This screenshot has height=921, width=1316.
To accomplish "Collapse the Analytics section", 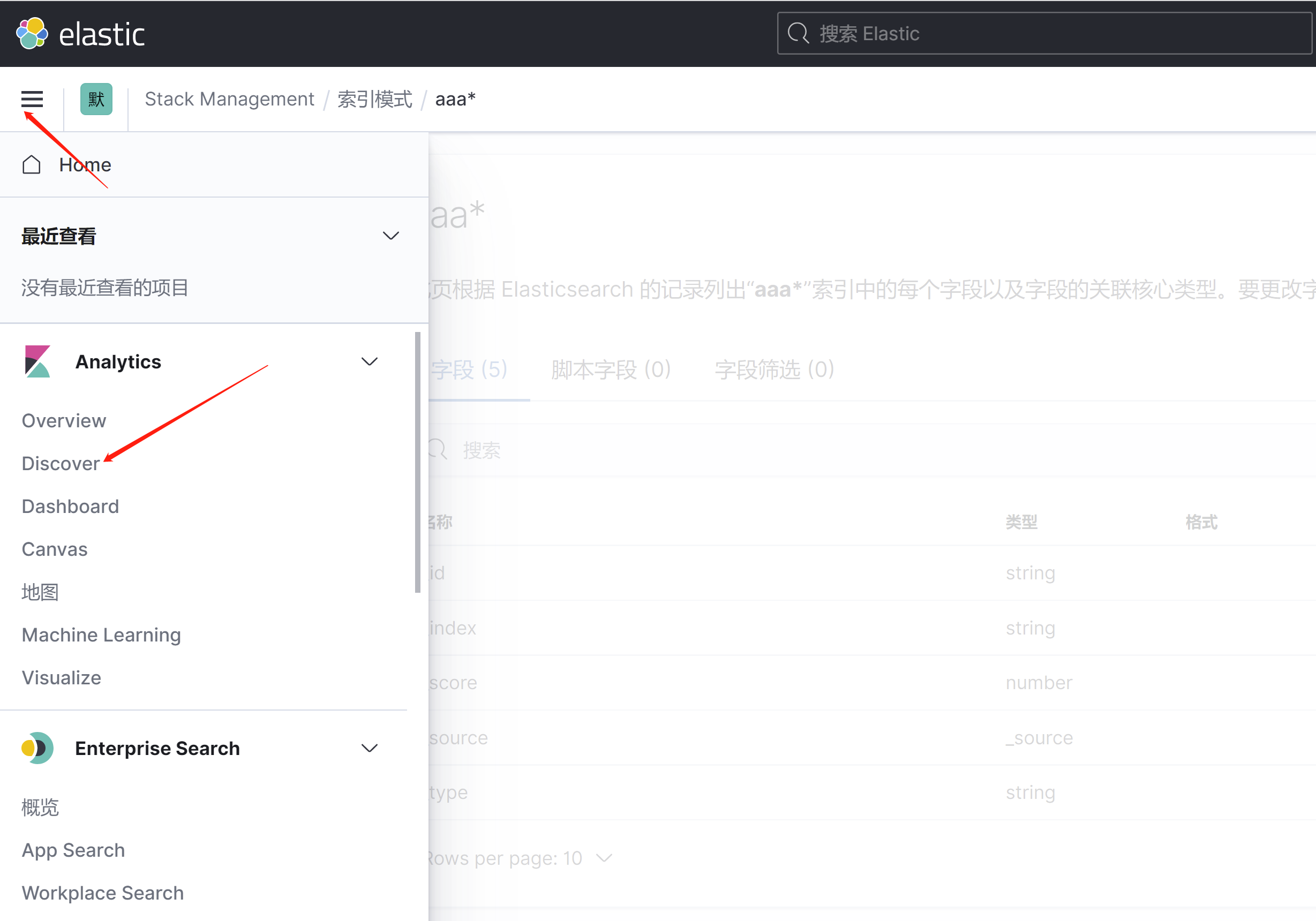I will pos(370,361).
